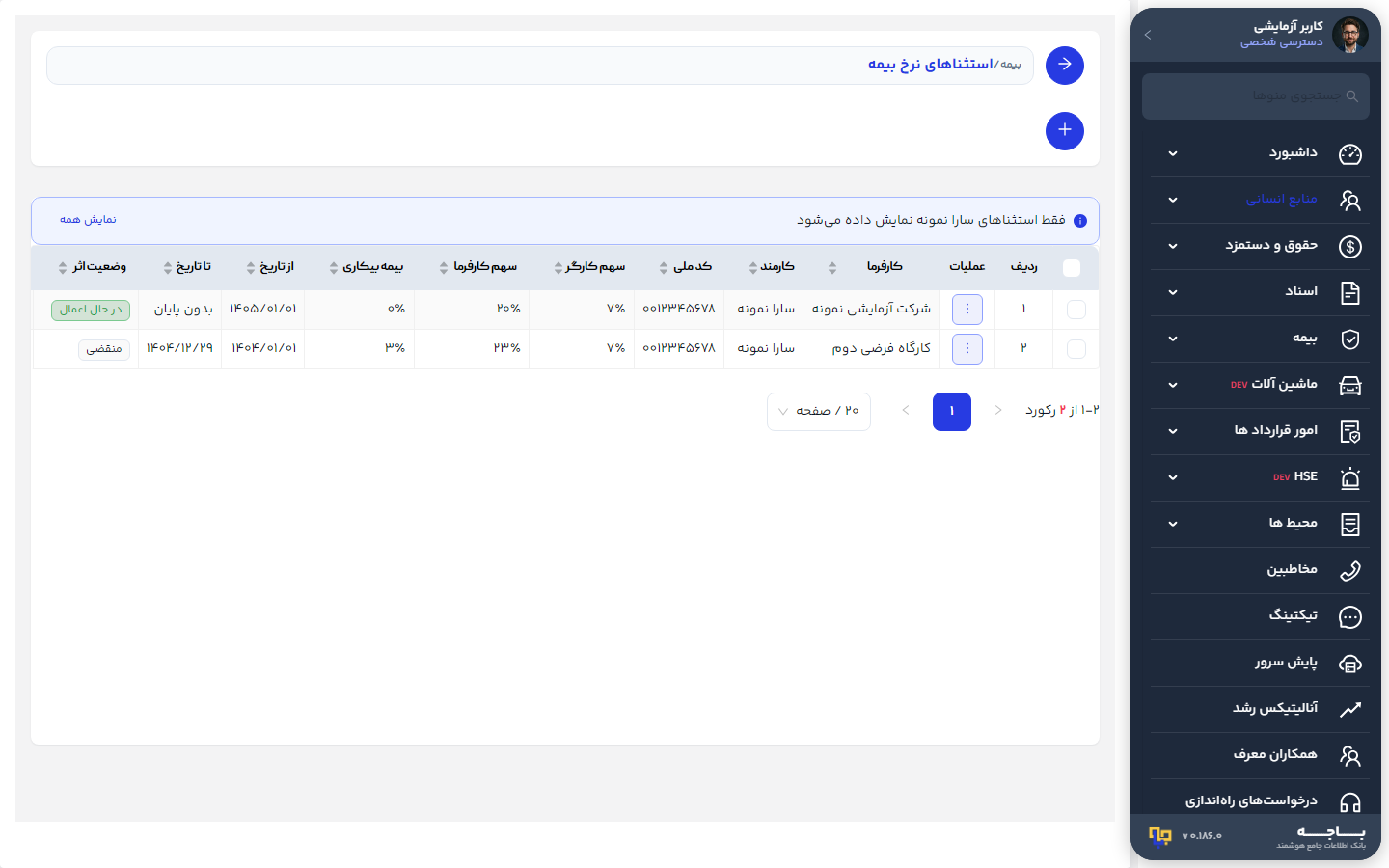
Task: Open actions menu for شرکت آزمایشی نمونه row
Action: pyautogui.click(x=967, y=310)
